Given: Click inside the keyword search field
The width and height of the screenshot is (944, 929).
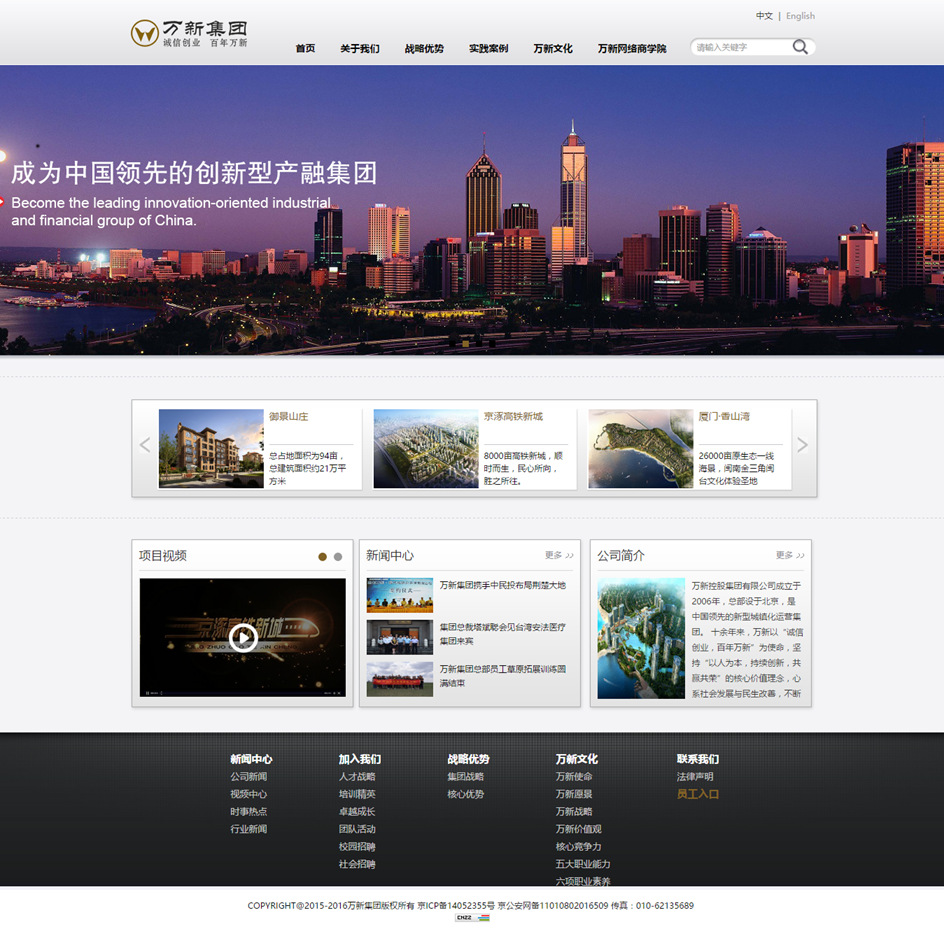Looking at the screenshot, I should [x=740, y=46].
